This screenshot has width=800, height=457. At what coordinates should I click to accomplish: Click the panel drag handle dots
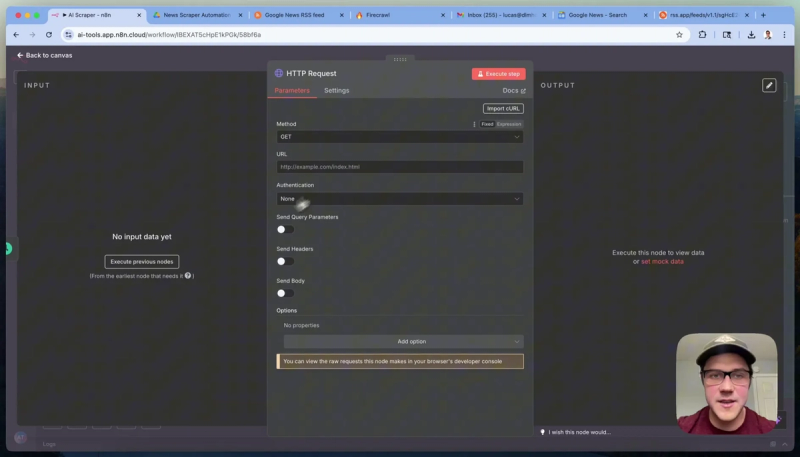[400, 59]
